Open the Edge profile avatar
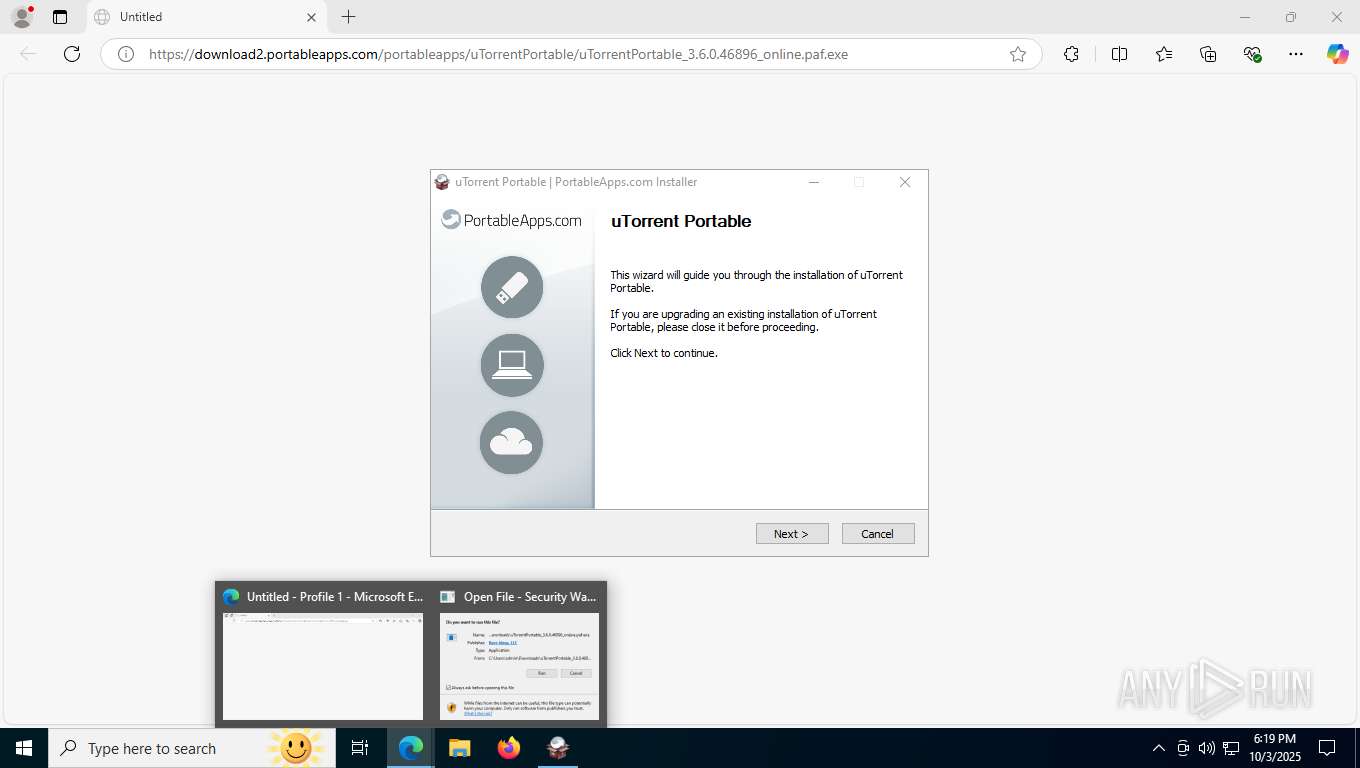The image size is (1360, 768). coord(21,17)
